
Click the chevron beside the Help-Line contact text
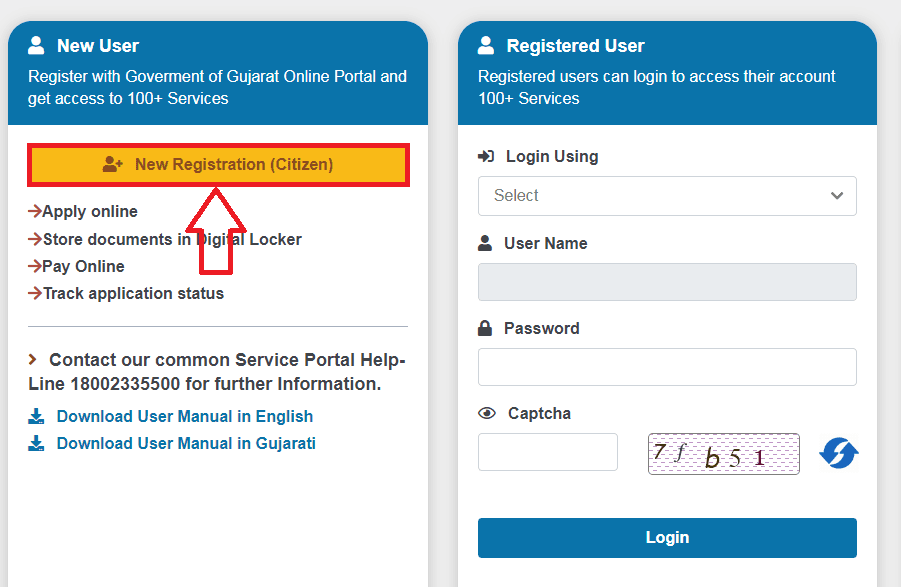[33, 359]
